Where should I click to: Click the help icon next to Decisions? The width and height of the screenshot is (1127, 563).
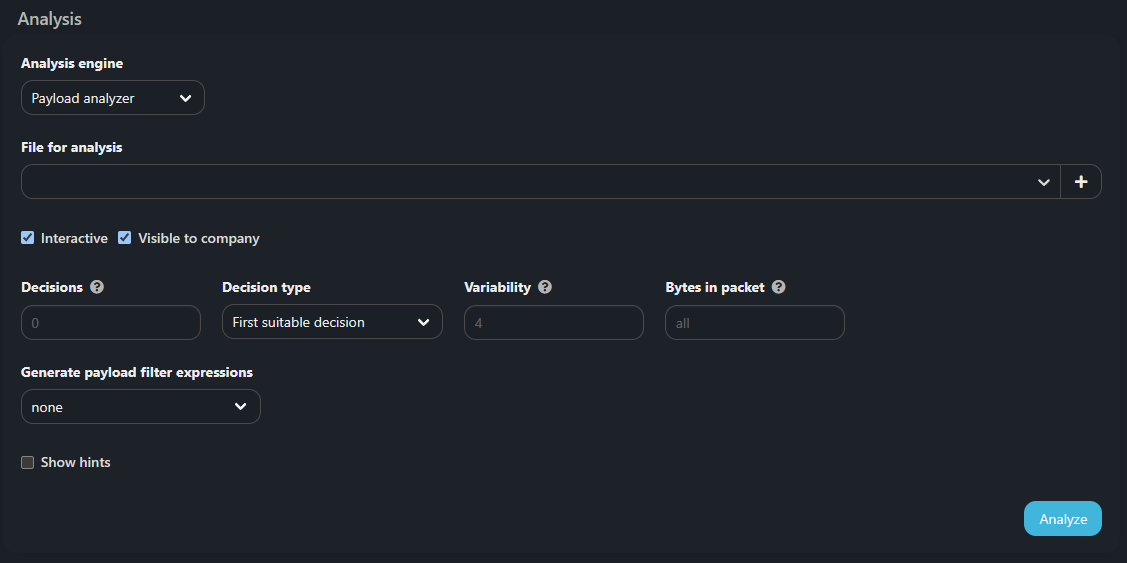coord(97,287)
